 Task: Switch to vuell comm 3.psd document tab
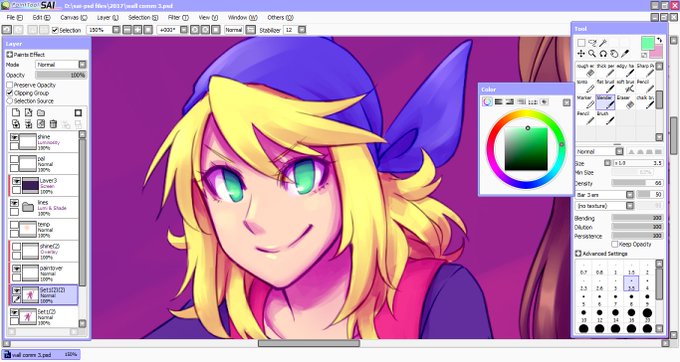pyautogui.click(x=41, y=355)
